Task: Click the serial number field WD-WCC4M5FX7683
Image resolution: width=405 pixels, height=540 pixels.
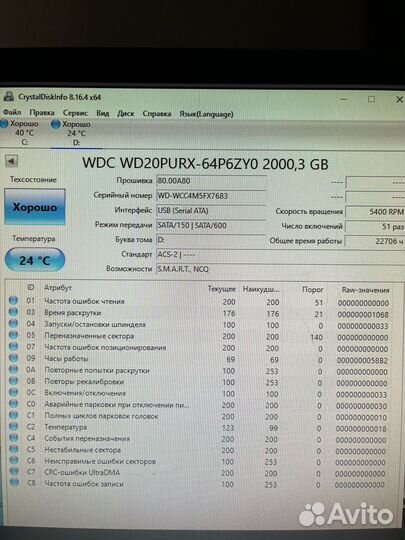Action: 211,196
